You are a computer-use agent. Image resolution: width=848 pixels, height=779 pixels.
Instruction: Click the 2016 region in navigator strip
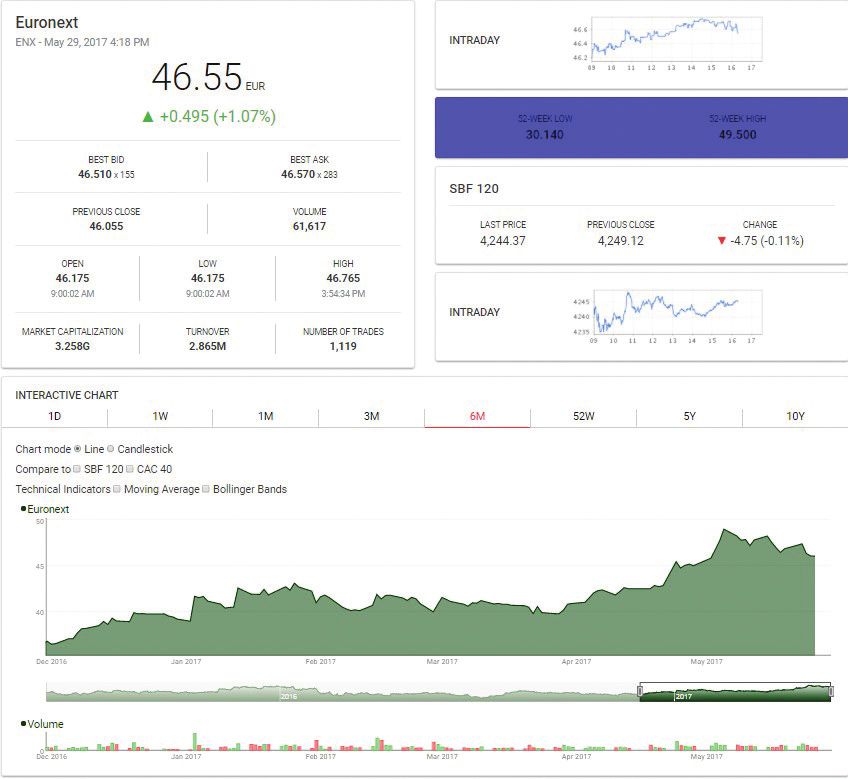(288, 694)
